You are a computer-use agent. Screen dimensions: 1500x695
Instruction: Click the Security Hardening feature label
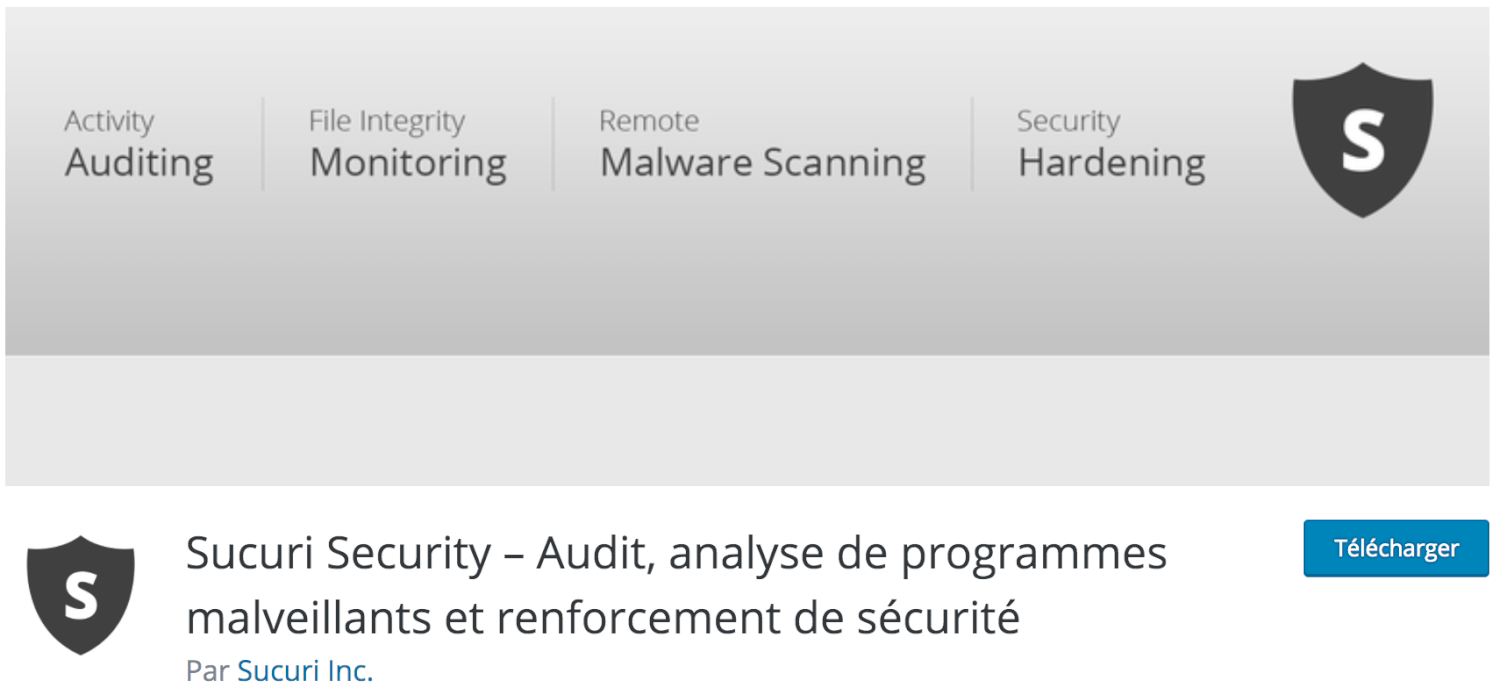click(1110, 143)
